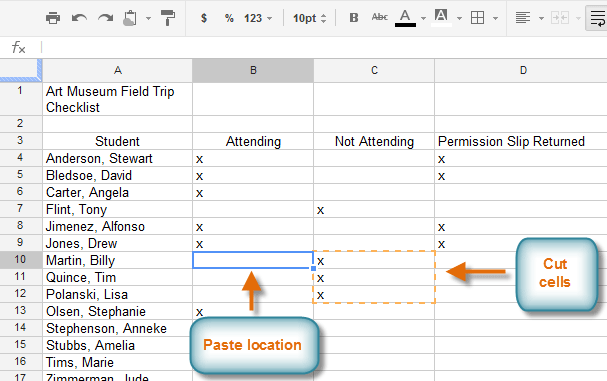Screen dimensions: 607x381
Task: Click the select-all corner box
Action: click(x=21, y=70)
